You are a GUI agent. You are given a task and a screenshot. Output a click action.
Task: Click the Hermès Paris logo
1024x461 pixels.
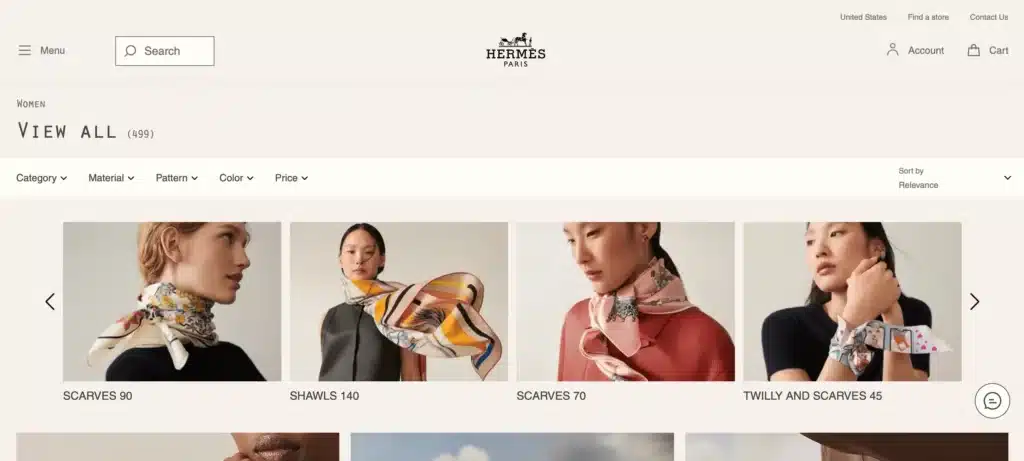(x=515, y=50)
